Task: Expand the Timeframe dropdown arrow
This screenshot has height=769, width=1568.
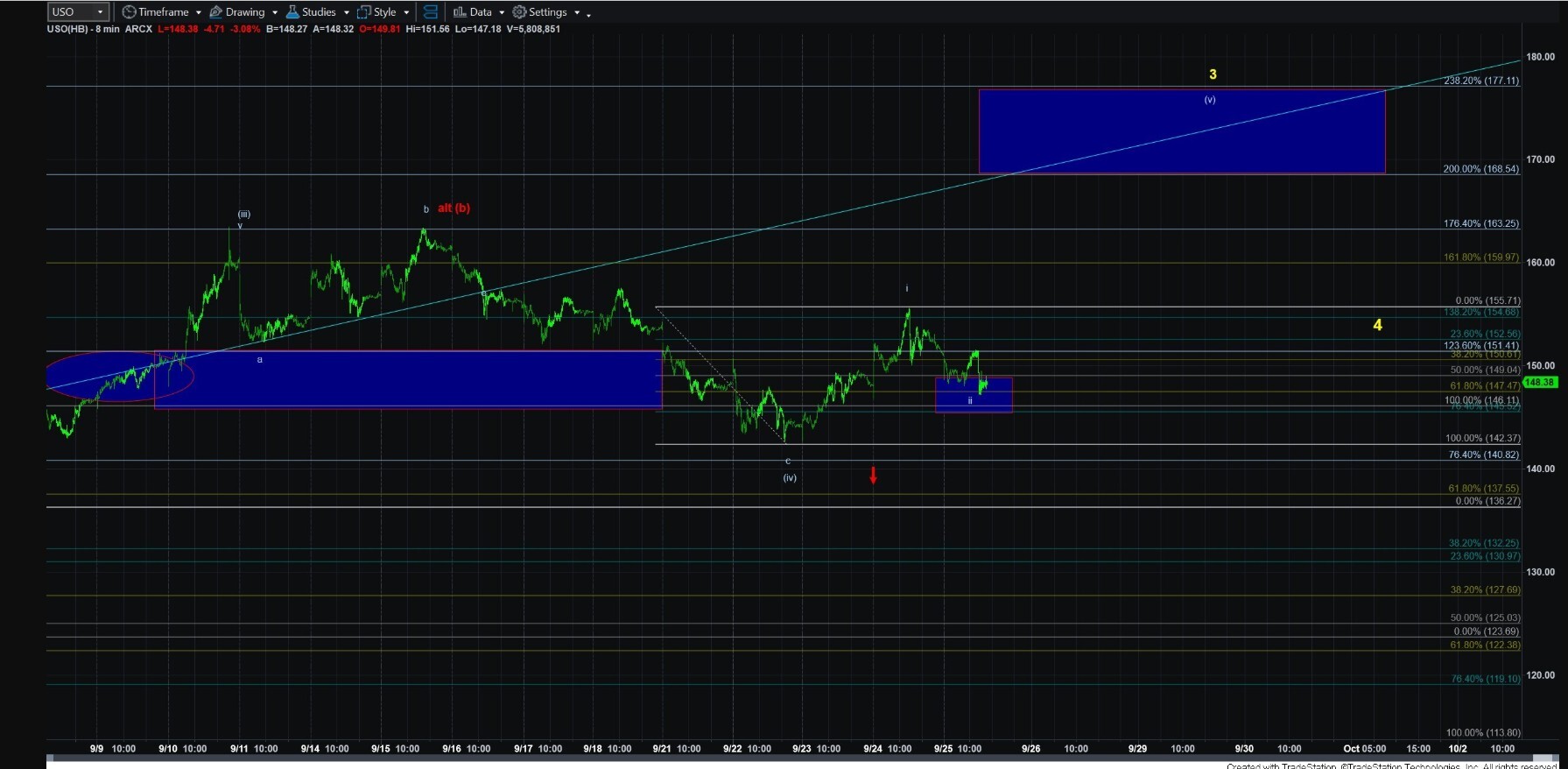Action: click(199, 13)
